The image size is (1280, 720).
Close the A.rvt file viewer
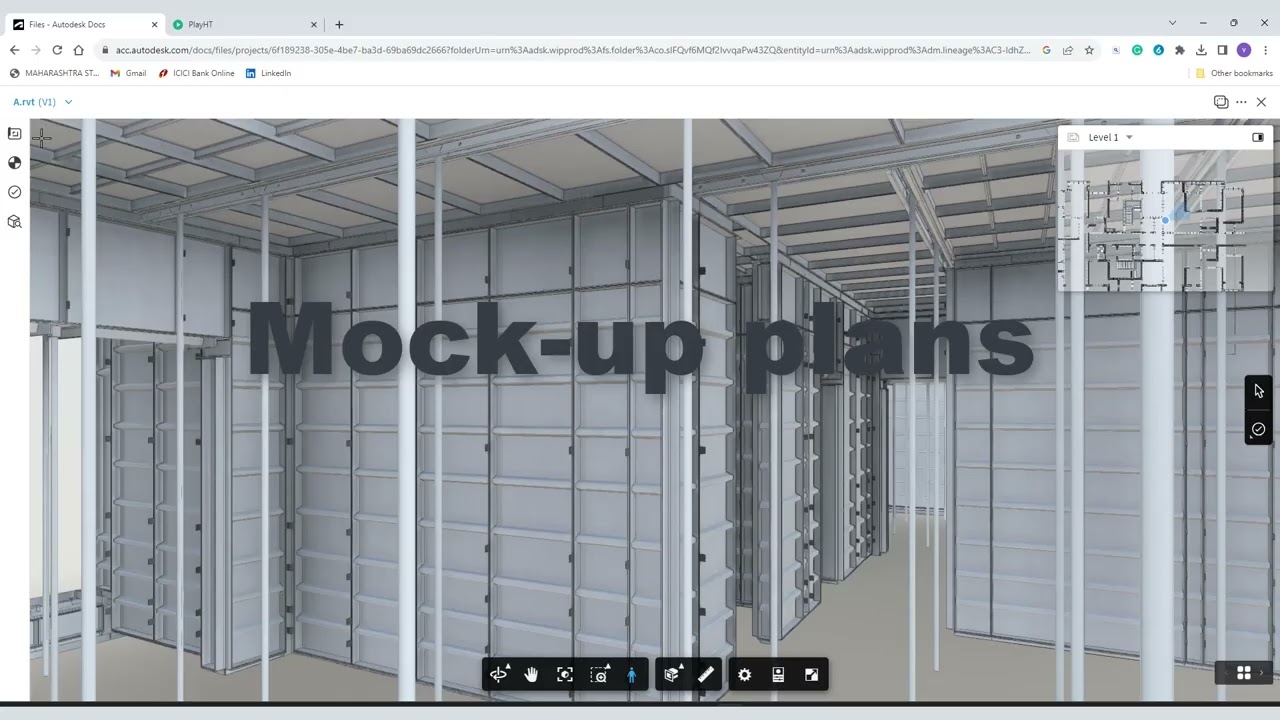[1261, 102]
